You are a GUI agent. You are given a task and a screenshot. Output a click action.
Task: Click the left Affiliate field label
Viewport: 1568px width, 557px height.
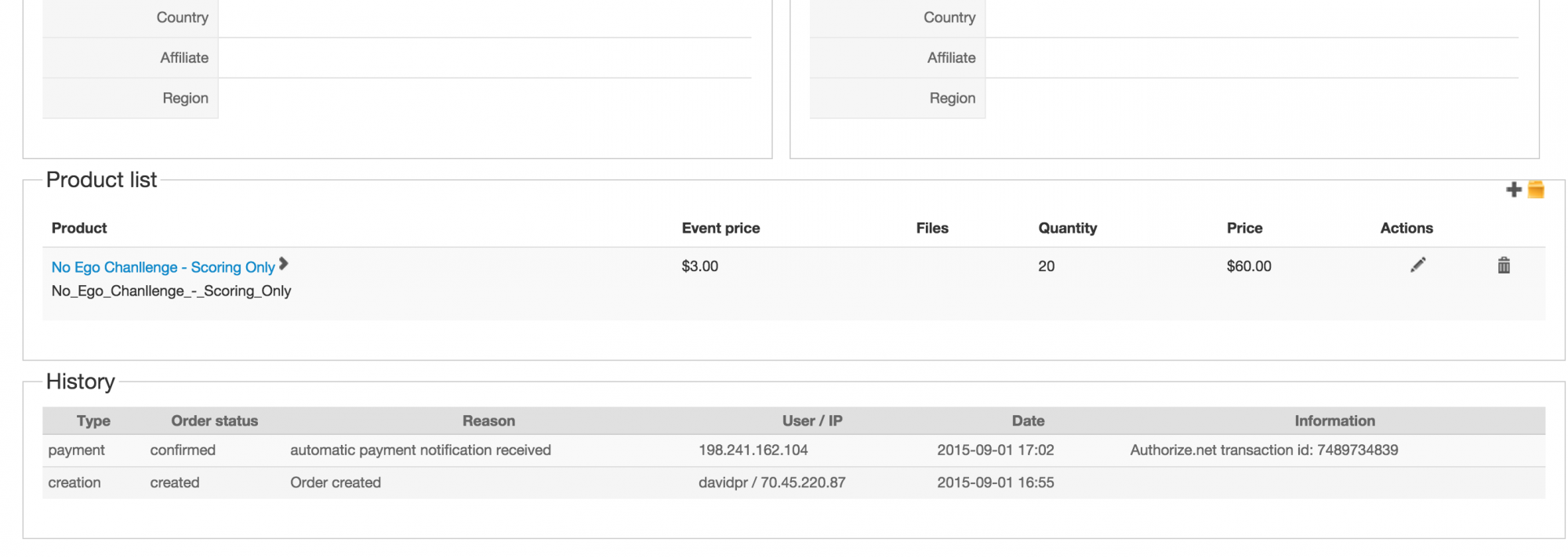(184, 58)
